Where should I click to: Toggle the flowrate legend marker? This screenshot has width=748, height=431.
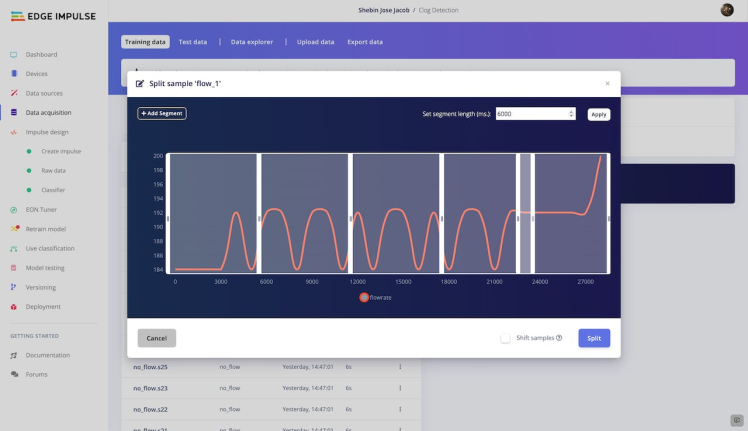tap(364, 297)
